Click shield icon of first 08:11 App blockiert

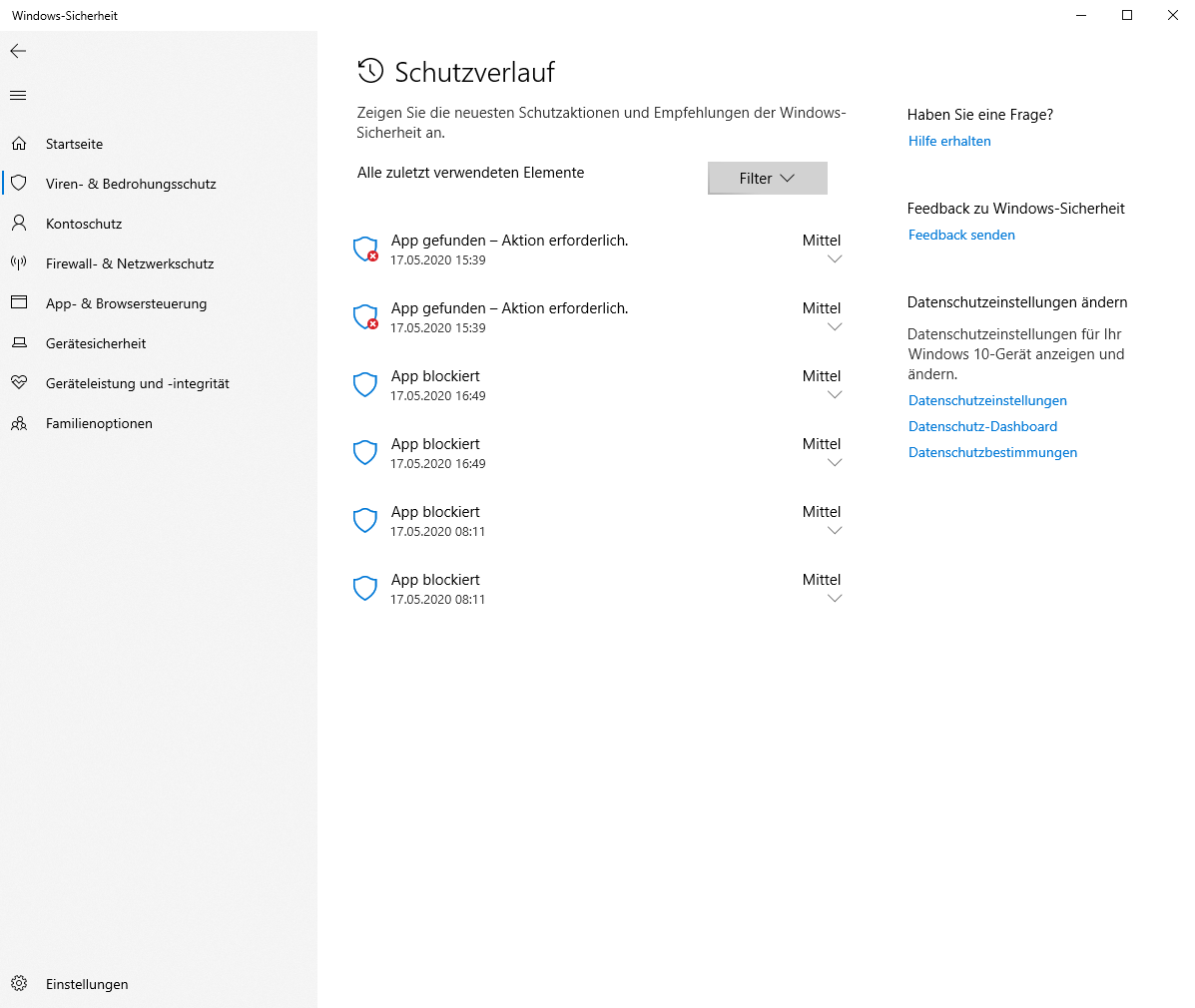(x=365, y=520)
